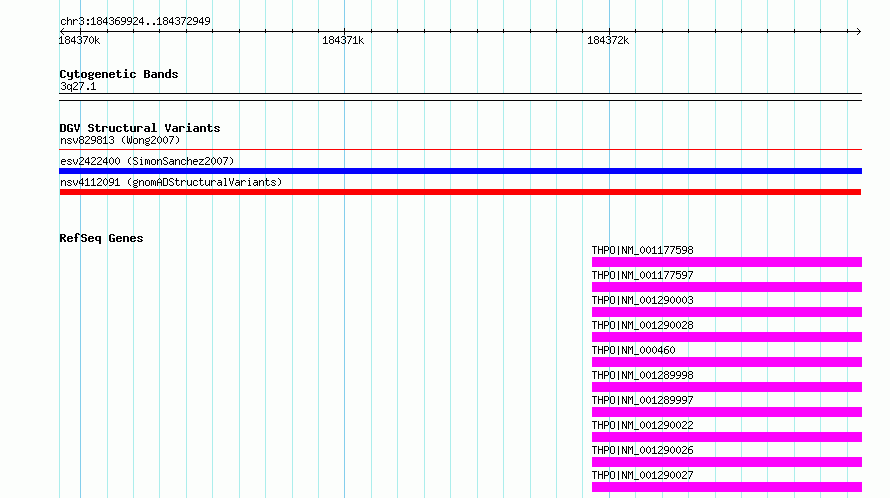The width and height of the screenshot is (890, 498).
Task: Select the 3q27.1 band label
Action: coord(78,86)
